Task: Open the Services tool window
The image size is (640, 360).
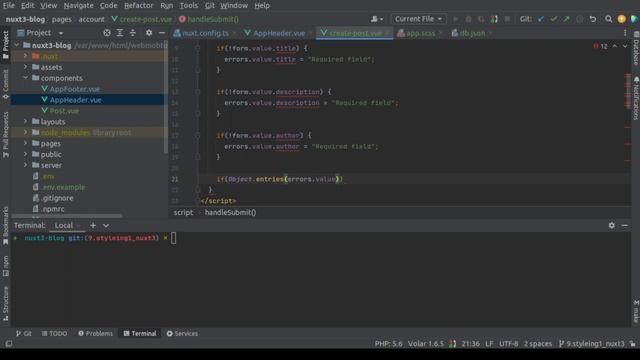Action: [x=182, y=333]
